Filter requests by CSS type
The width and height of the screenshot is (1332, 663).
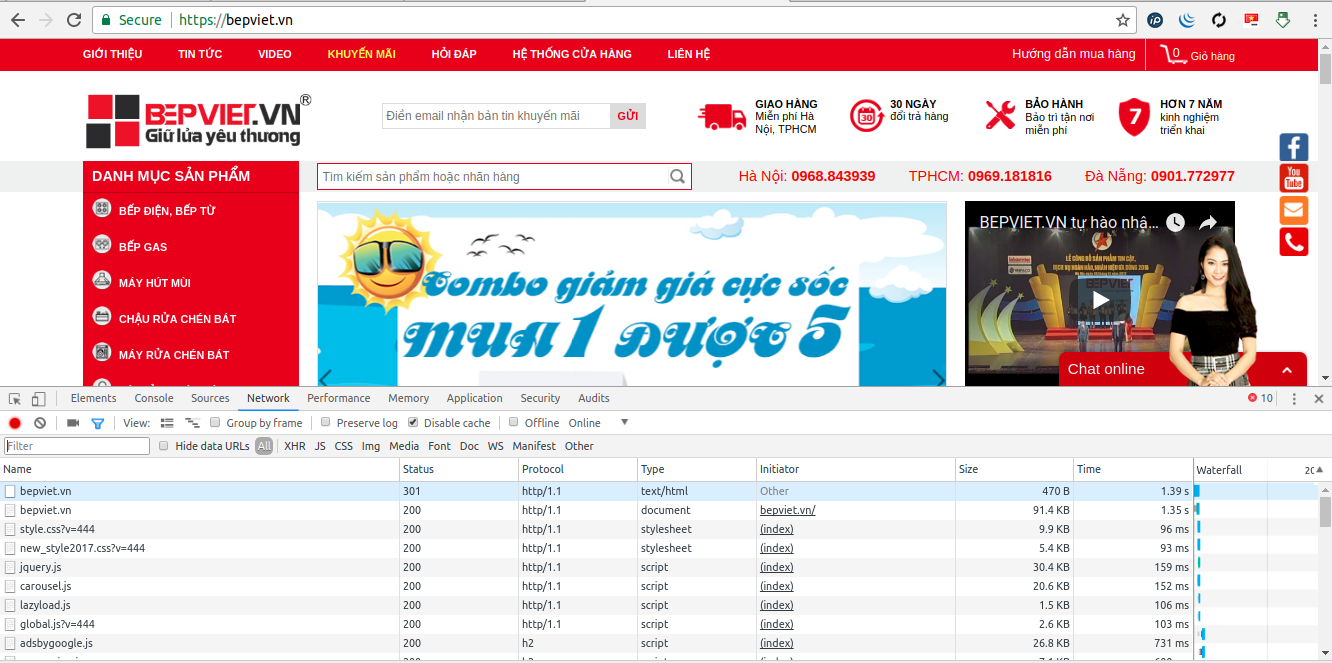pos(344,446)
